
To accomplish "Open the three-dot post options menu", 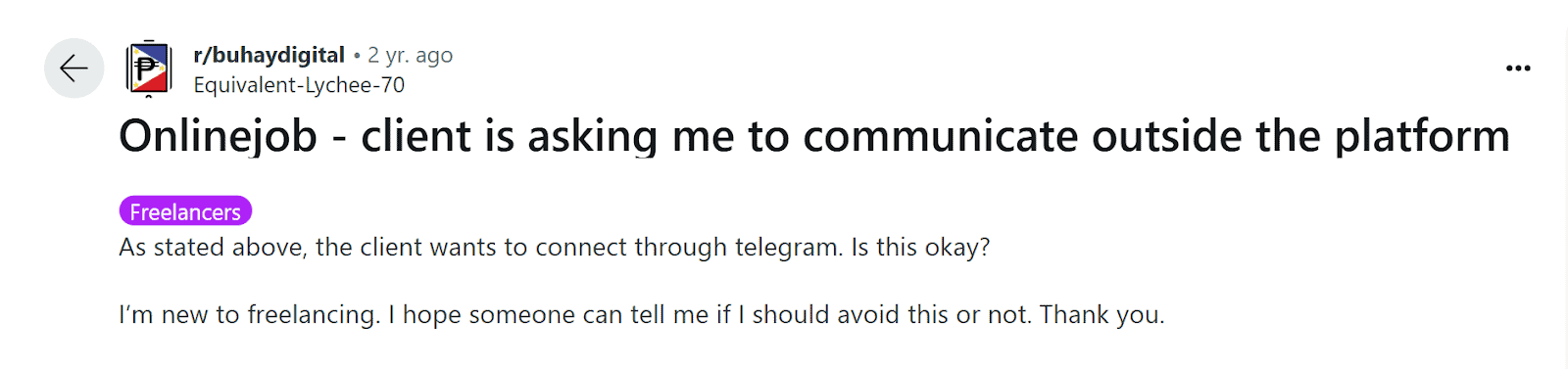I will [1518, 69].
